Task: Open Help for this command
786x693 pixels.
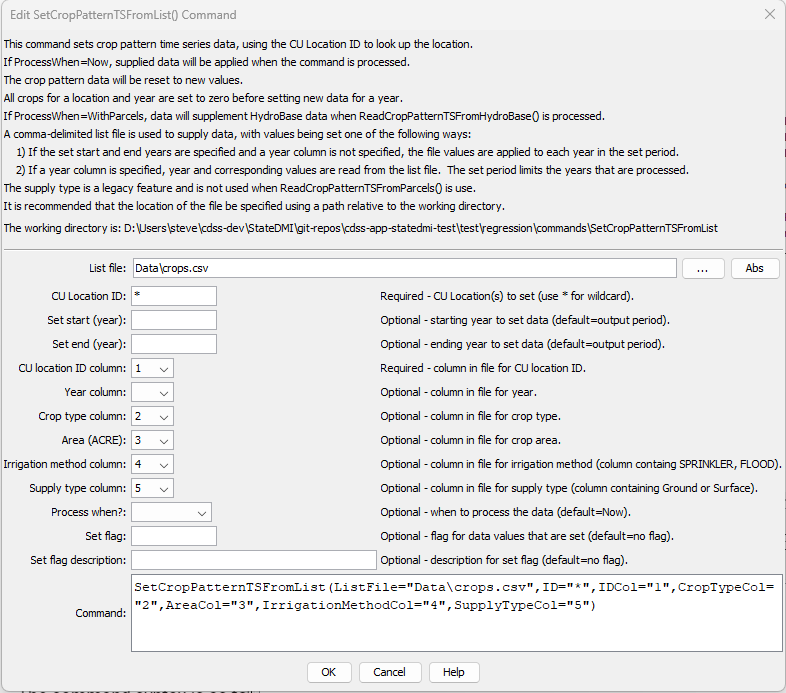Action: [454, 672]
